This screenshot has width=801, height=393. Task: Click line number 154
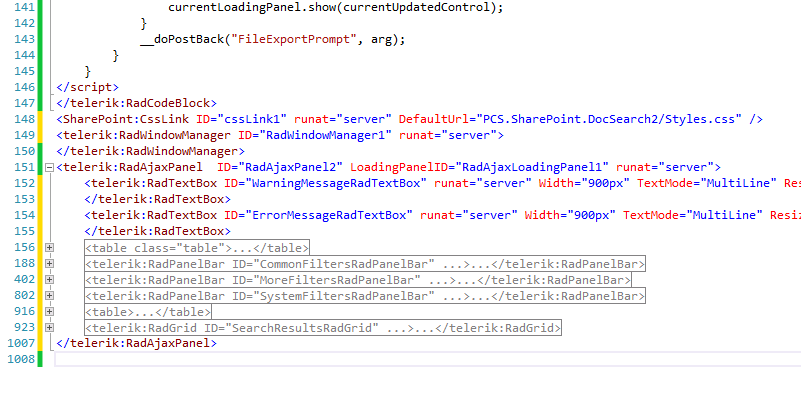25,215
